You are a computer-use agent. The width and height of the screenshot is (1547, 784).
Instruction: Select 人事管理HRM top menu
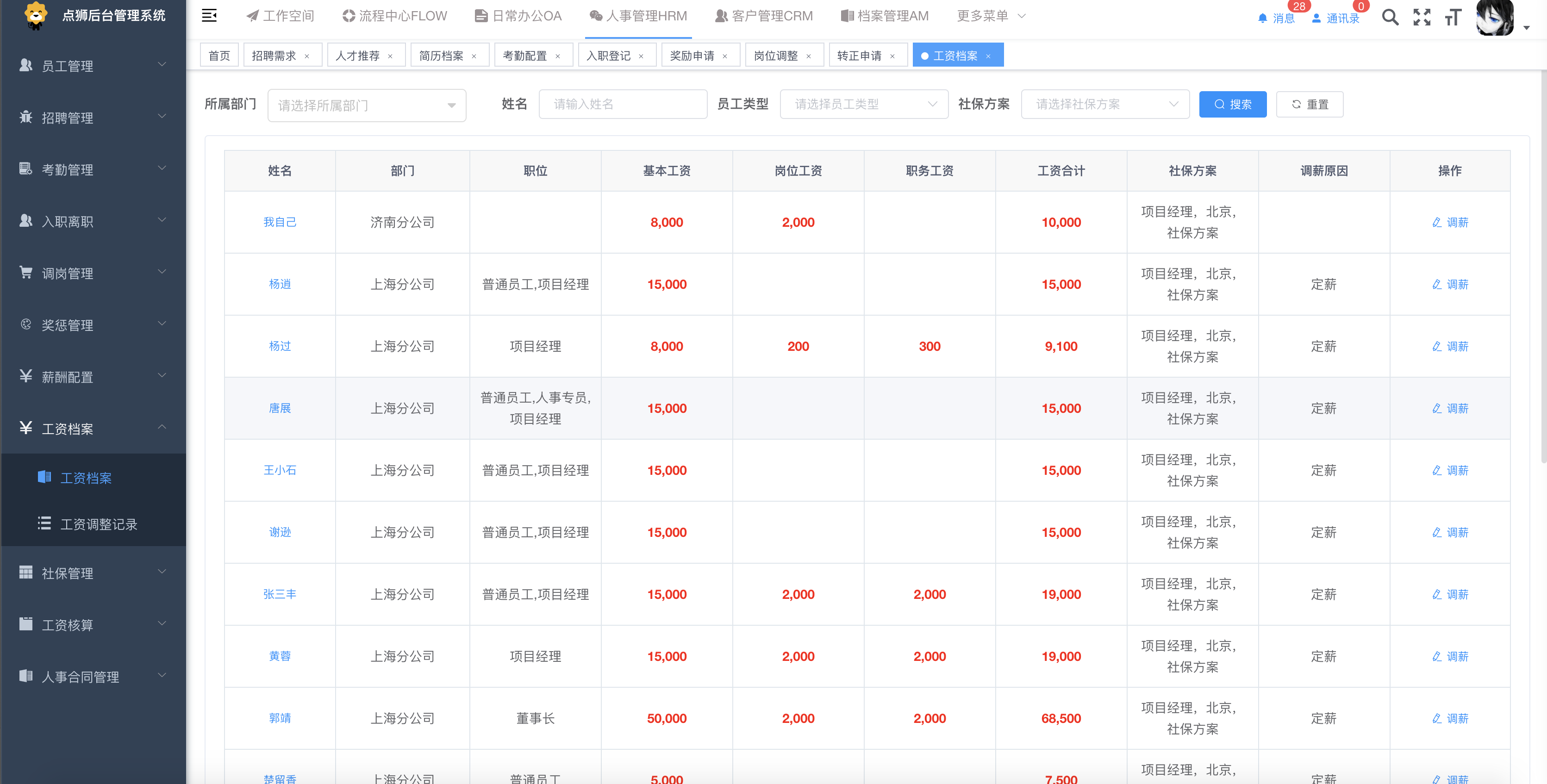point(638,16)
